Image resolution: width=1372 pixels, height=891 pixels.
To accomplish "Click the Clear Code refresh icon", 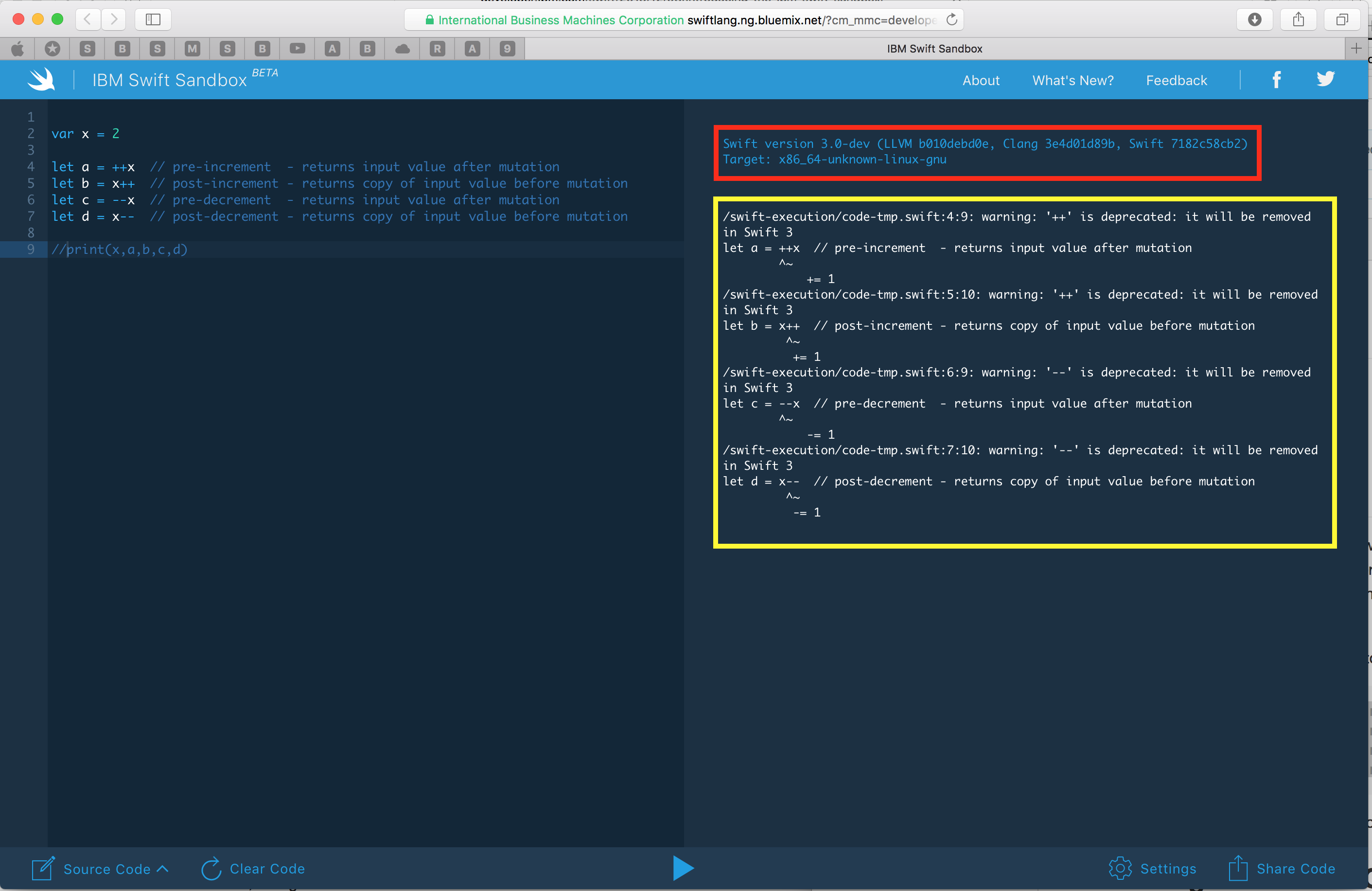I will (211, 868).
